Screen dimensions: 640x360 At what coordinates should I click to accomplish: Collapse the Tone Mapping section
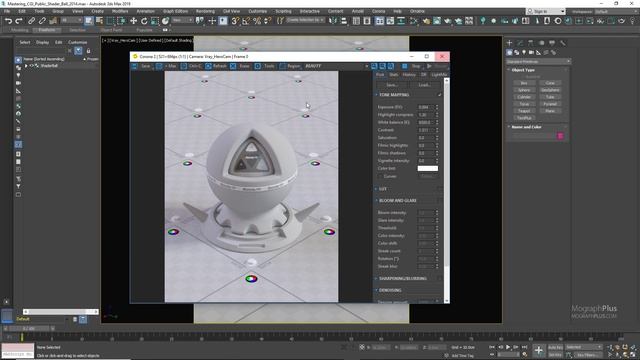(x=376, y=95)
